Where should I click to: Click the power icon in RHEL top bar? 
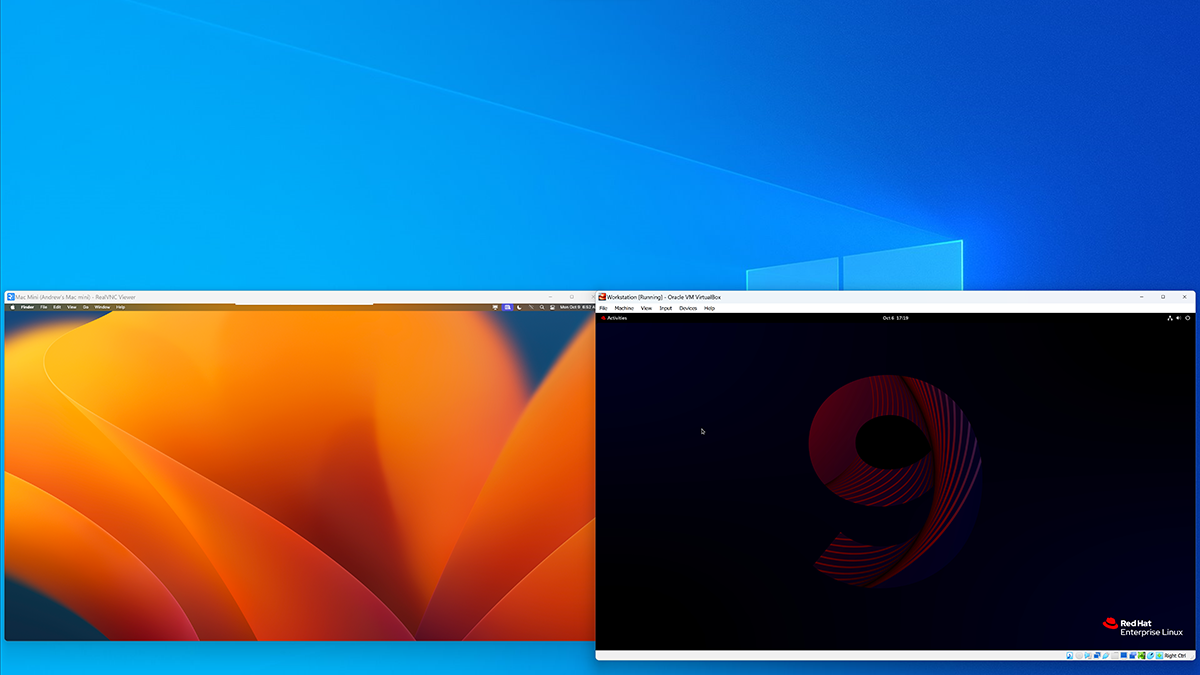click(x=1188, y=318)
